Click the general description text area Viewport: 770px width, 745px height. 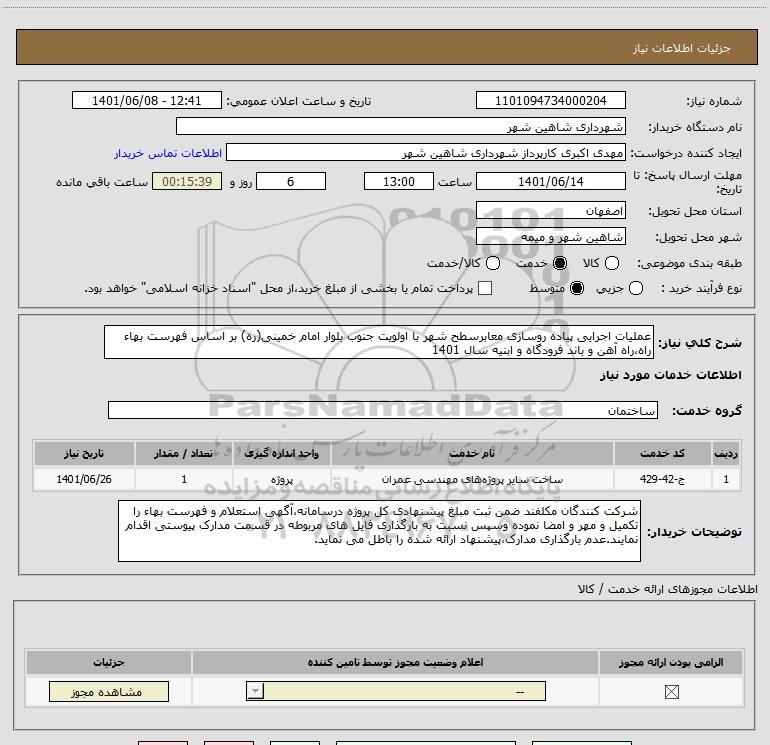coord(379,342)
